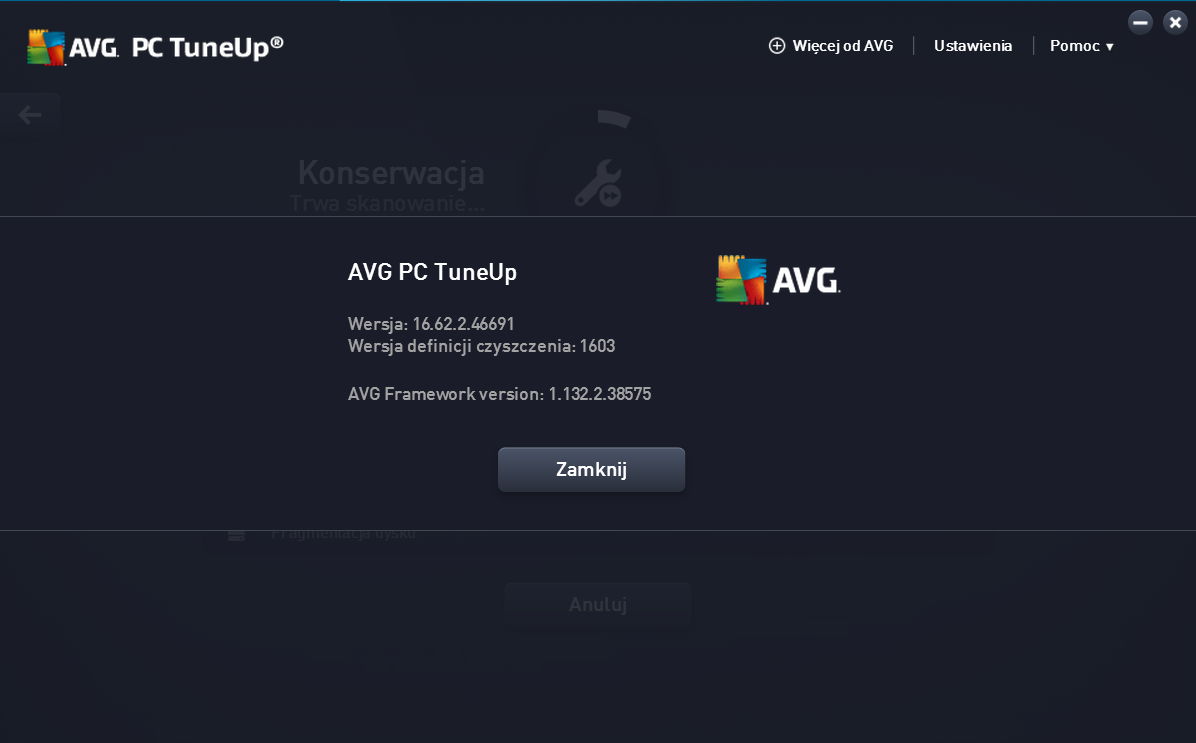
Task: Click the AVG Framework version line
Action: click(x=500, y=394)
